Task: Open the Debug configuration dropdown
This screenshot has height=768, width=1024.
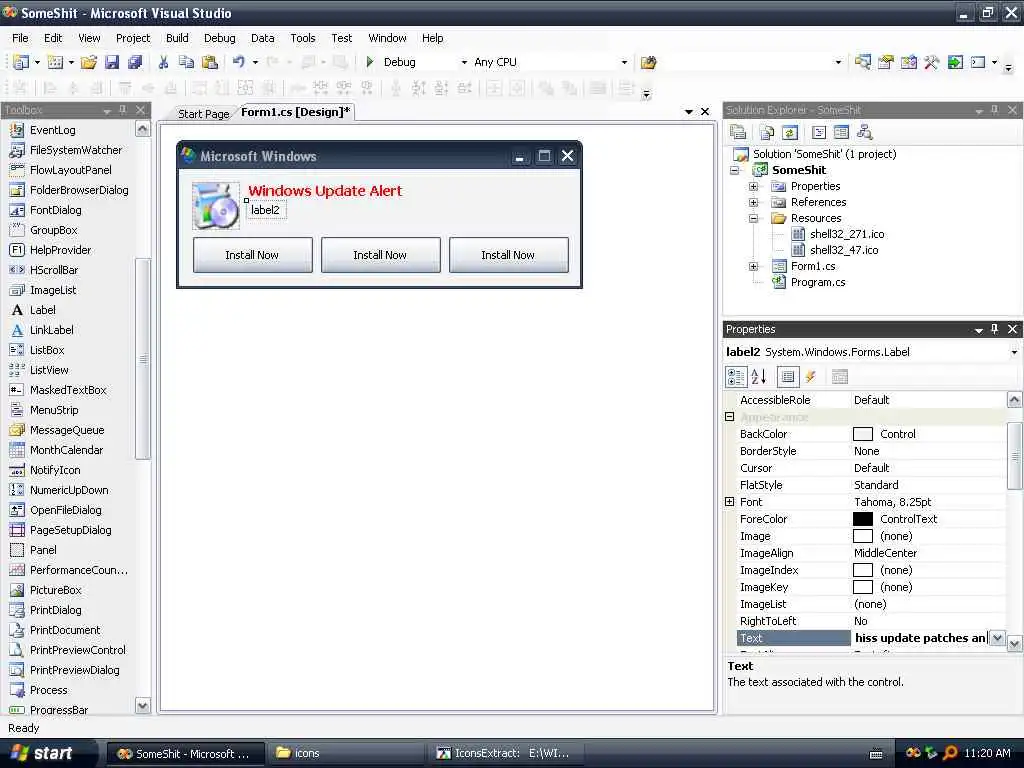Action: [464, 62]
